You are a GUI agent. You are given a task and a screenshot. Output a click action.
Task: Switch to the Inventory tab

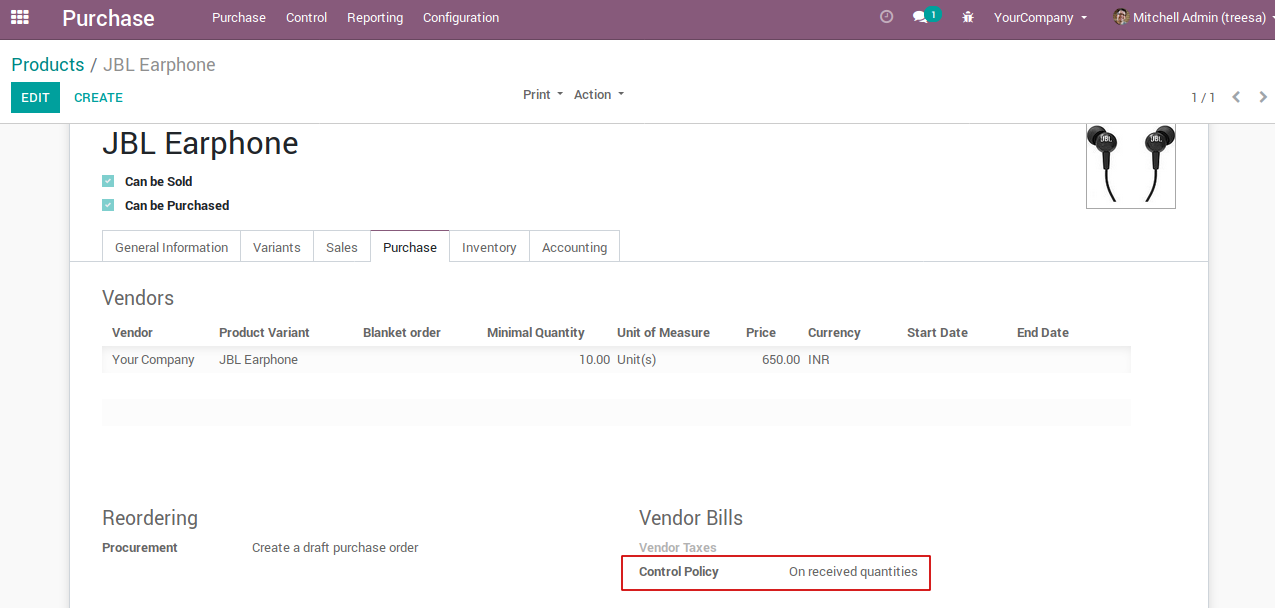tap(489, 247)
